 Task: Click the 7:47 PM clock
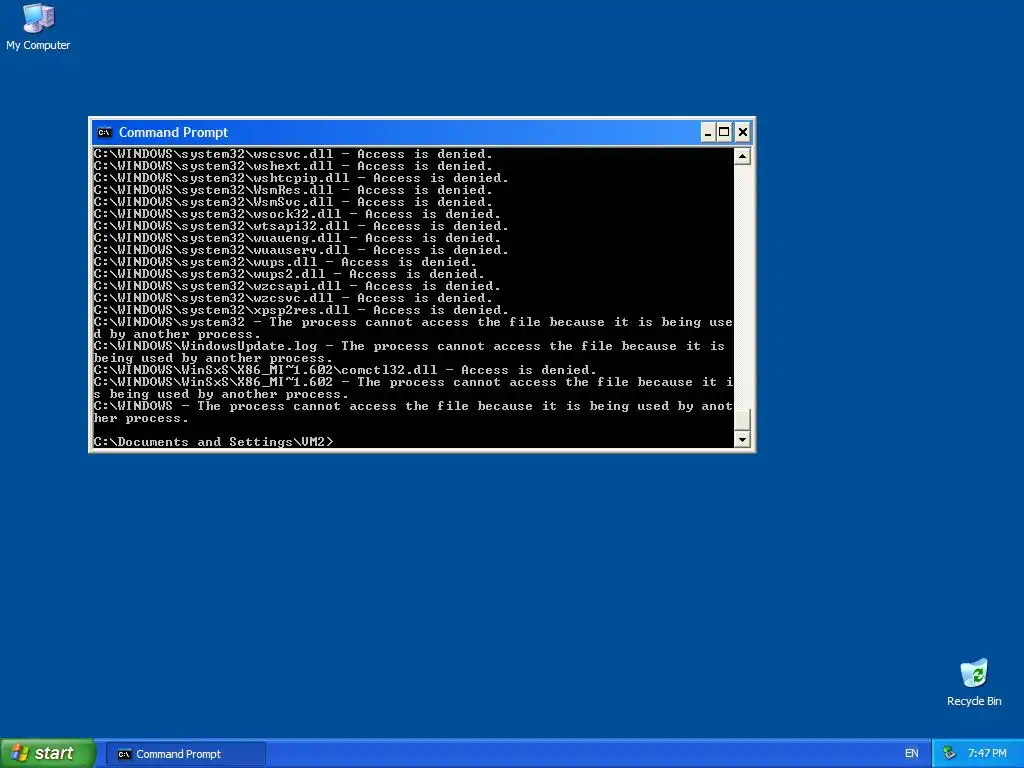pyautogui.click(x=987, y=754)
